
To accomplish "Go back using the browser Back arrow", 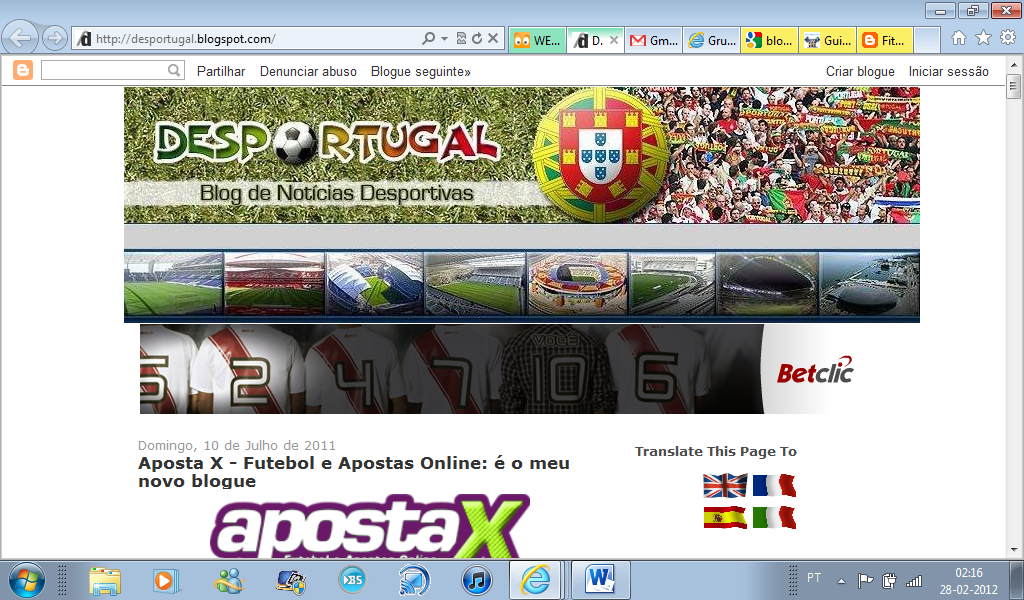I will click(20, 39).
